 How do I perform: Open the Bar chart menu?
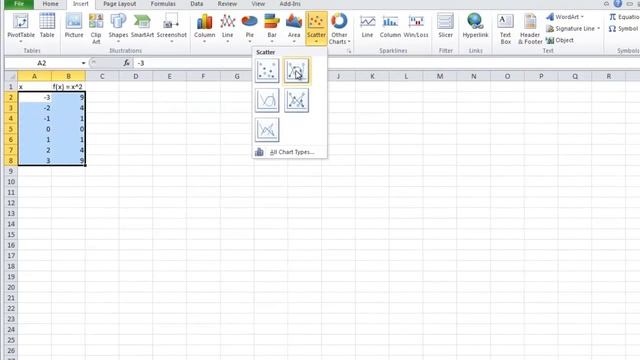(x=272, y=28)
